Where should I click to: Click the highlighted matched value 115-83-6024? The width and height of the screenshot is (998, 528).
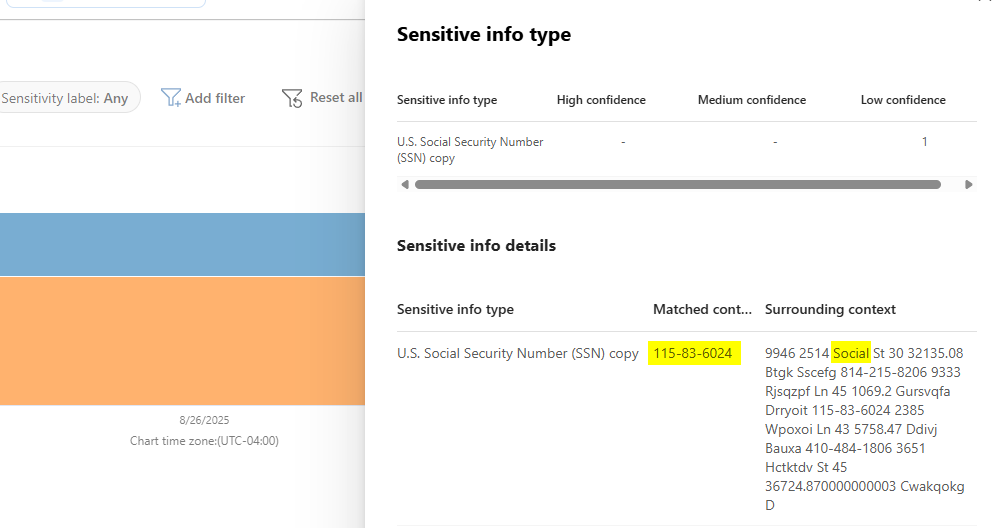point(693,353)
